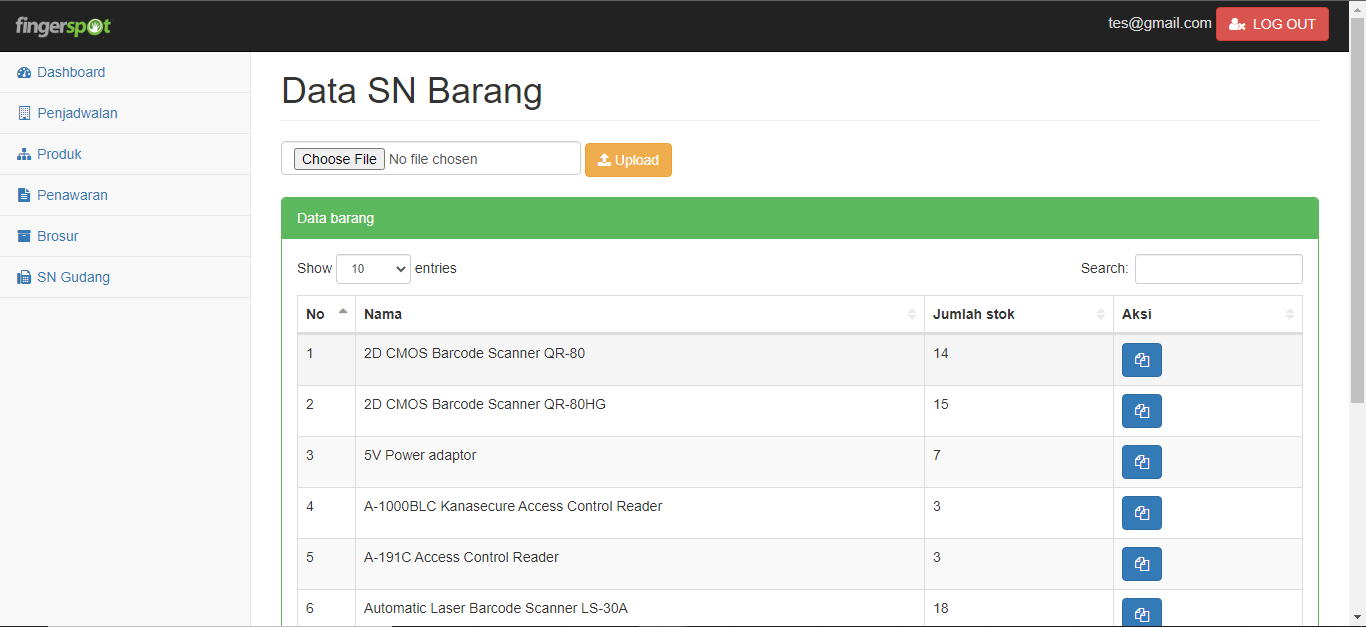Sort table by No column
The height and width of the screenshot is (627, 1366).
(326, 314)
